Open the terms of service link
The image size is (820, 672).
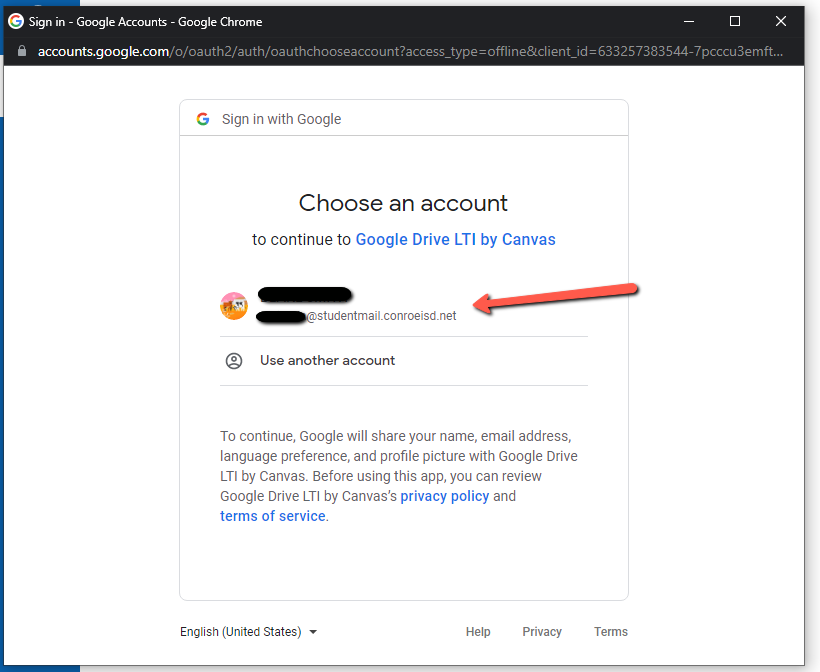click(273, 516)
